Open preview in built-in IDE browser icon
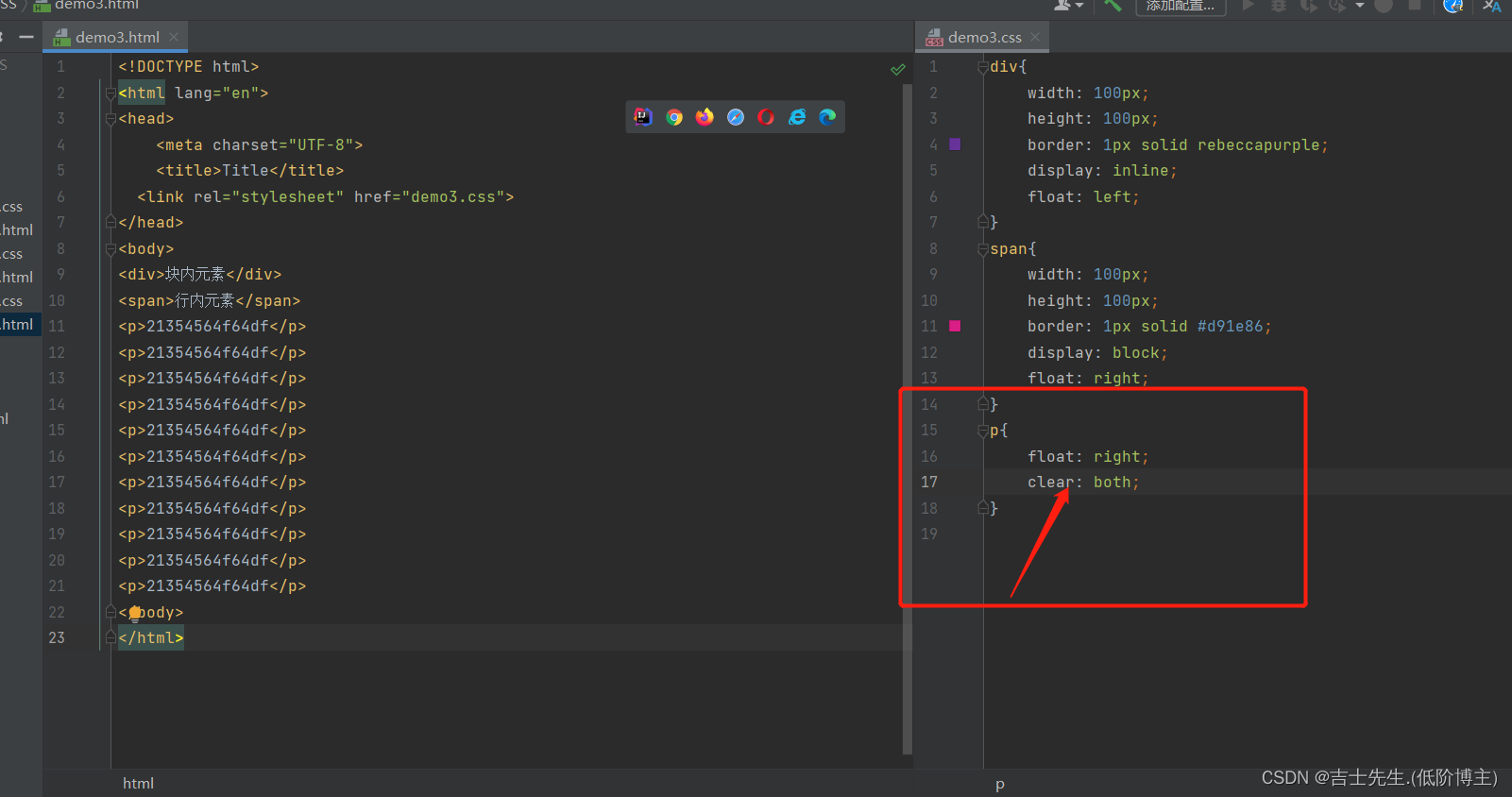Screen dimensions: 1512x797 tap(643, 117)
